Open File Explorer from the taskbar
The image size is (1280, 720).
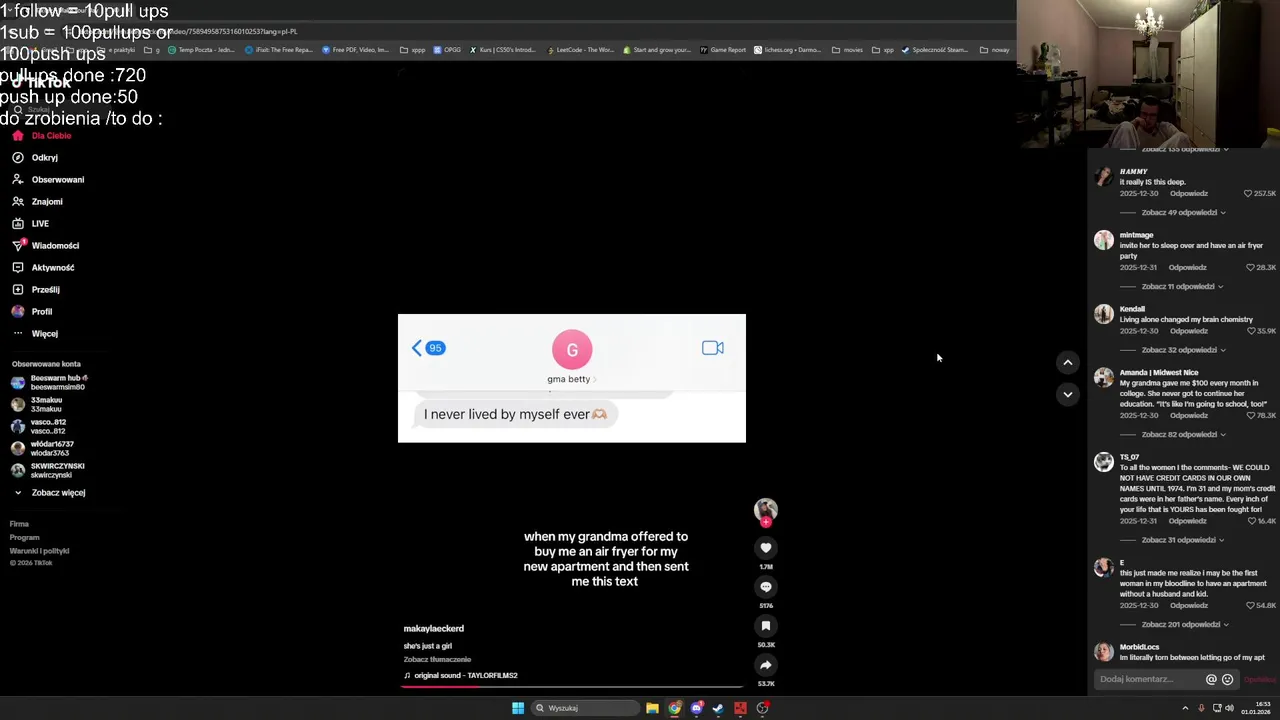(652, 708)
